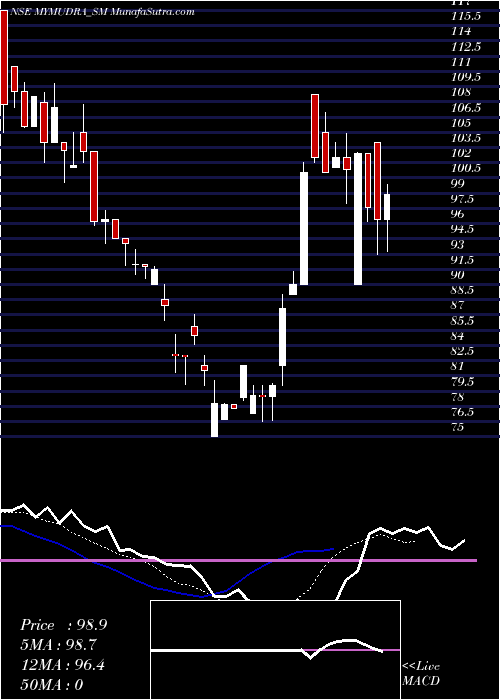Click the red candle peaking near 108
Image resolution: width=500 pixels, height=700 pixels.
(315, 126)
